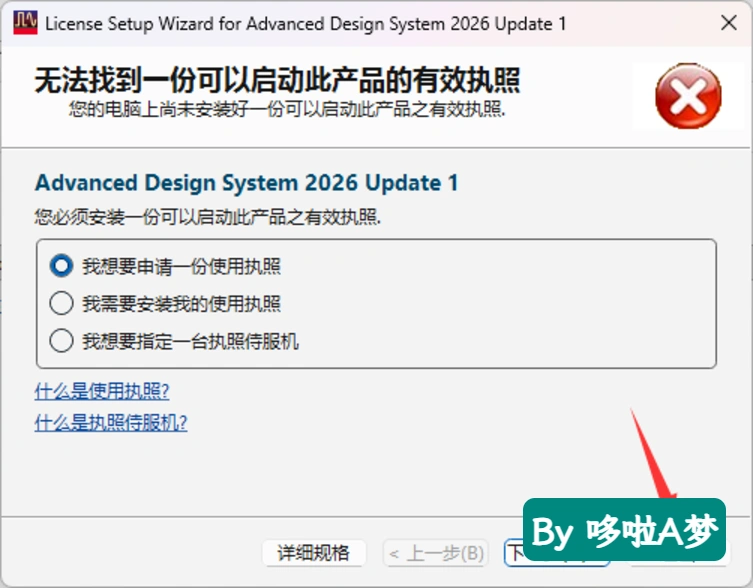The image size is (753, 588).
Task: Click the '我需要安装我的使用执照' option label text
Action: (x=182, y=304)
